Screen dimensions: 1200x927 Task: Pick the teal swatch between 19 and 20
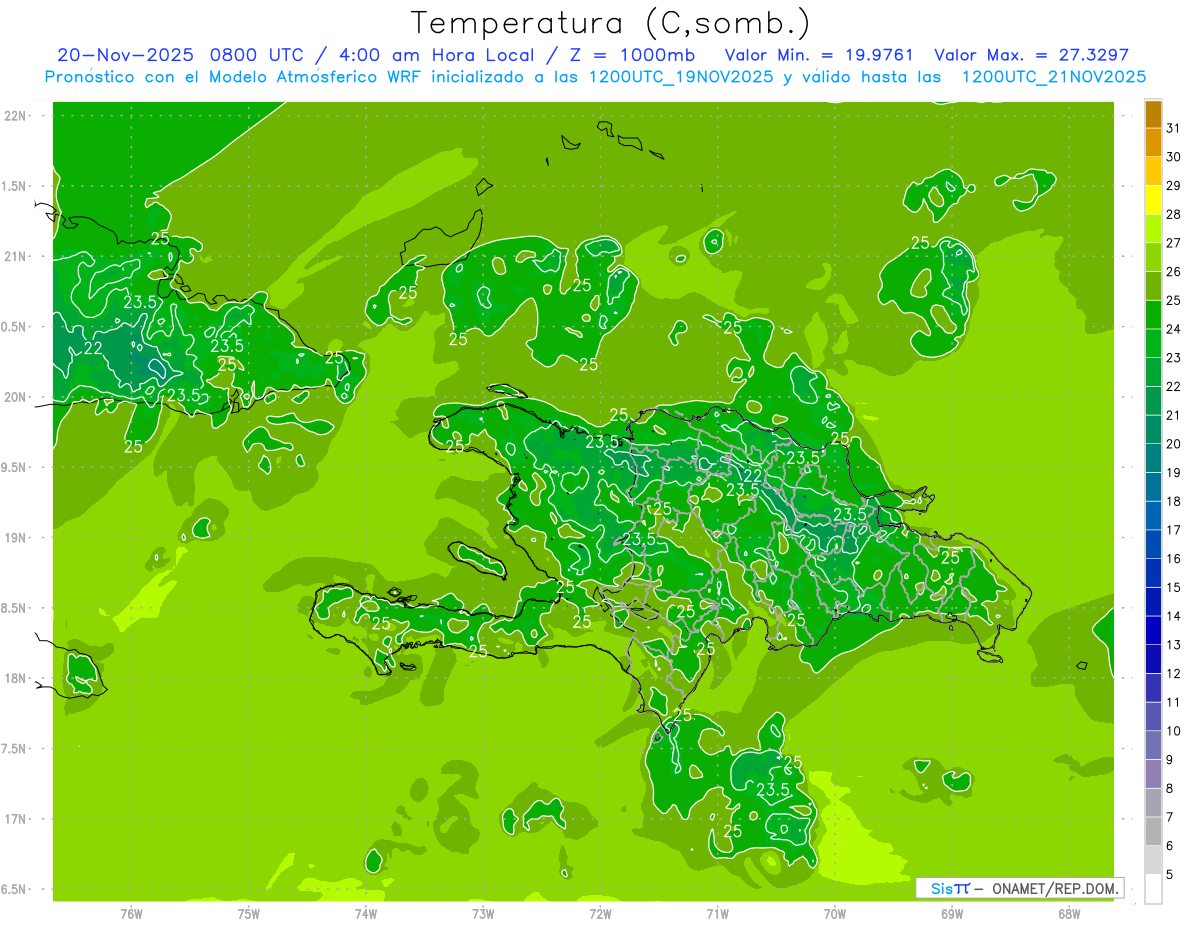(x=1153, y=458)
